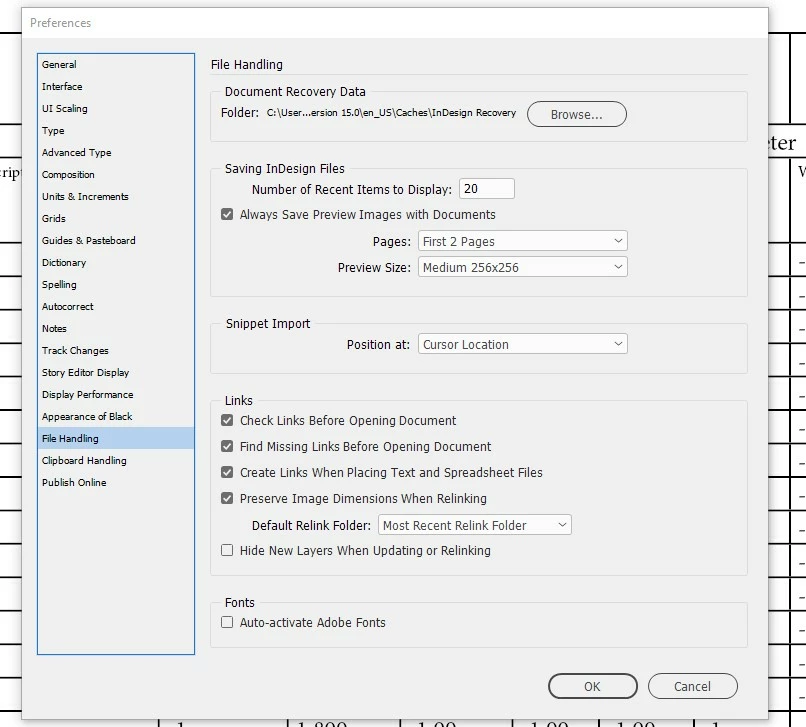Click Browse for recovery folder

(576, 114)
